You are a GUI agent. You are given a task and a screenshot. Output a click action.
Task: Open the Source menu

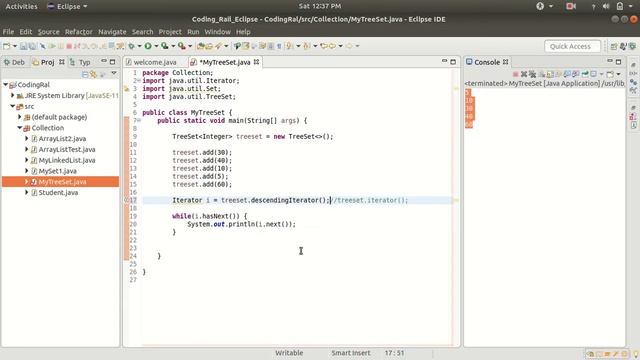point(49,32)
